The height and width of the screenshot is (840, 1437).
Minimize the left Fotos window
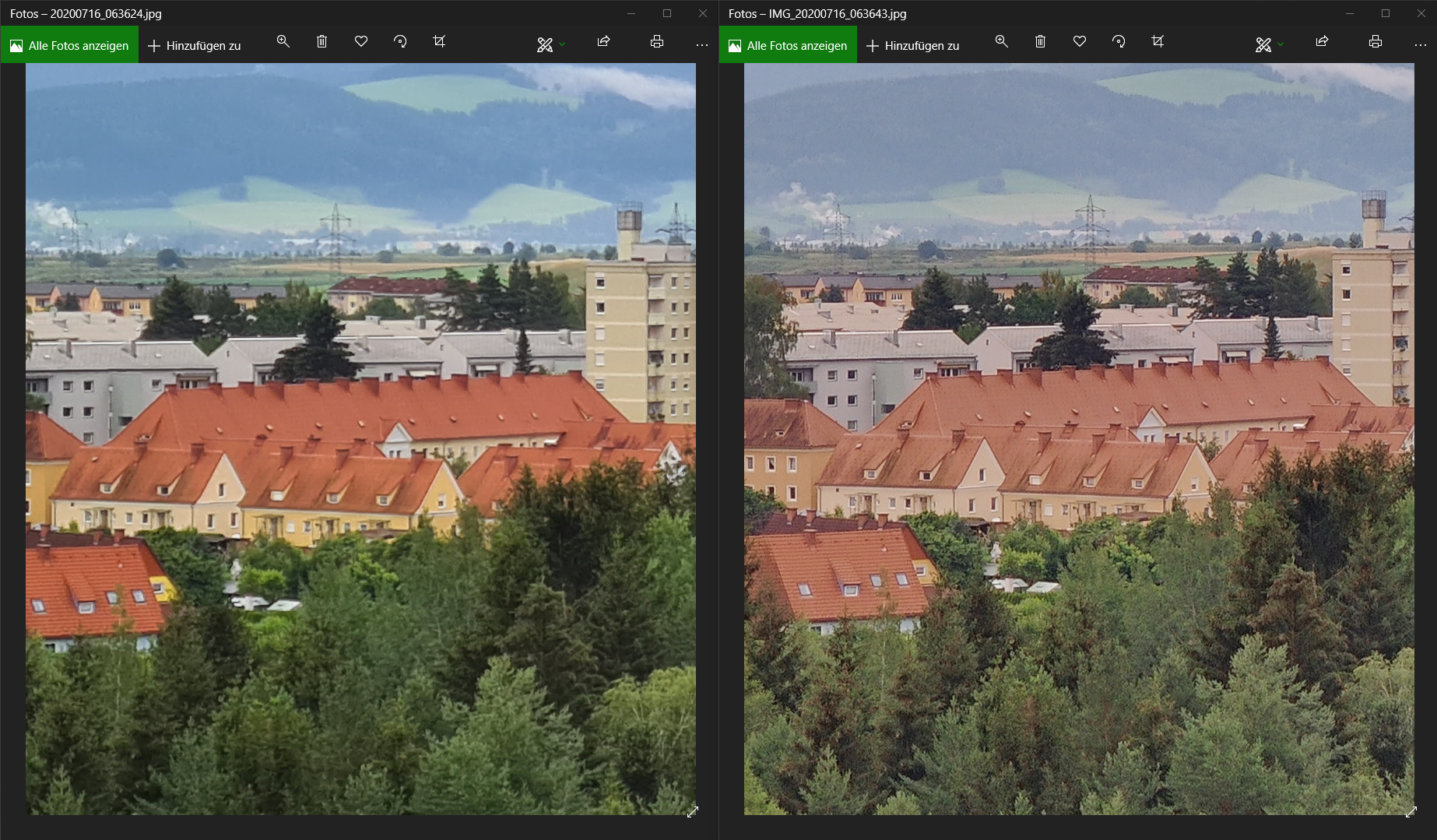tap(631, 13)
